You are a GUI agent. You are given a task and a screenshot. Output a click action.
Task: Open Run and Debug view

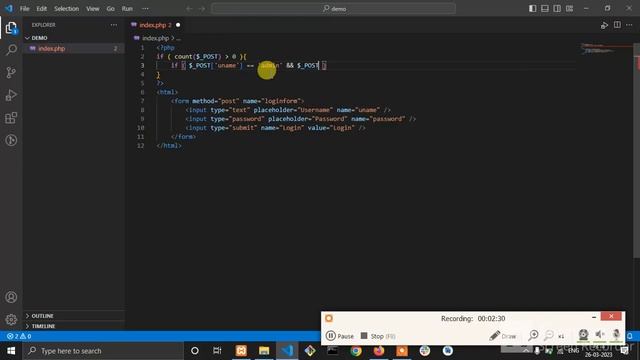11,95
